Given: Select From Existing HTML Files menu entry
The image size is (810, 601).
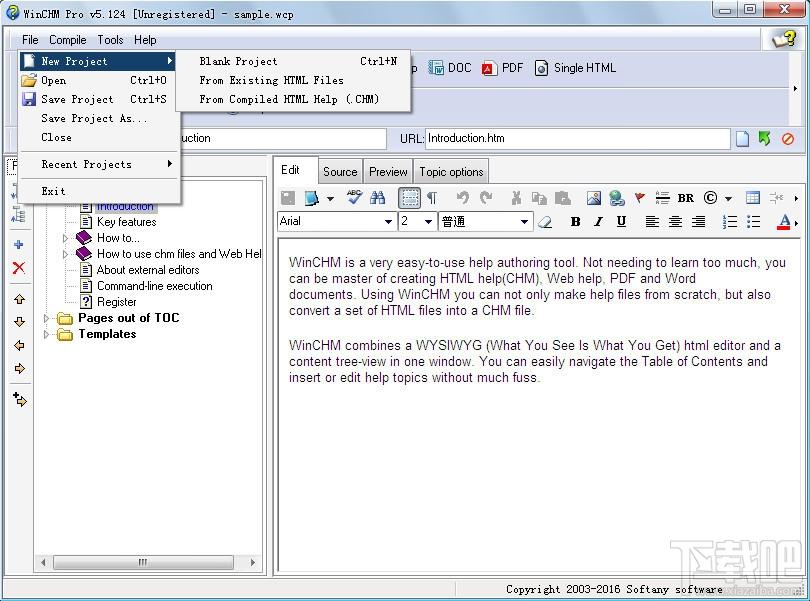Looking at the screenshot, I should point(271,80).
